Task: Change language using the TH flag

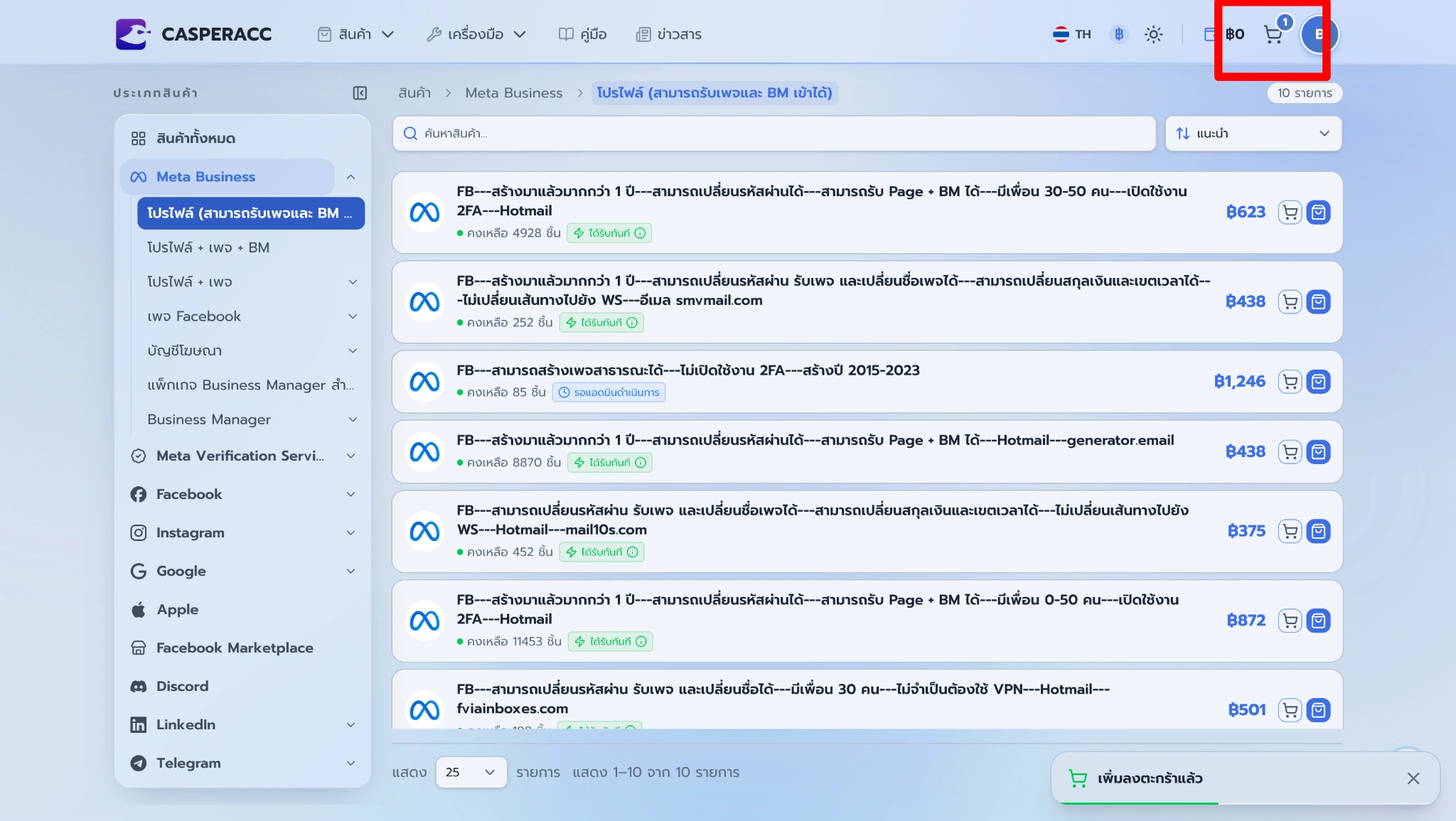Action: 1072,34
